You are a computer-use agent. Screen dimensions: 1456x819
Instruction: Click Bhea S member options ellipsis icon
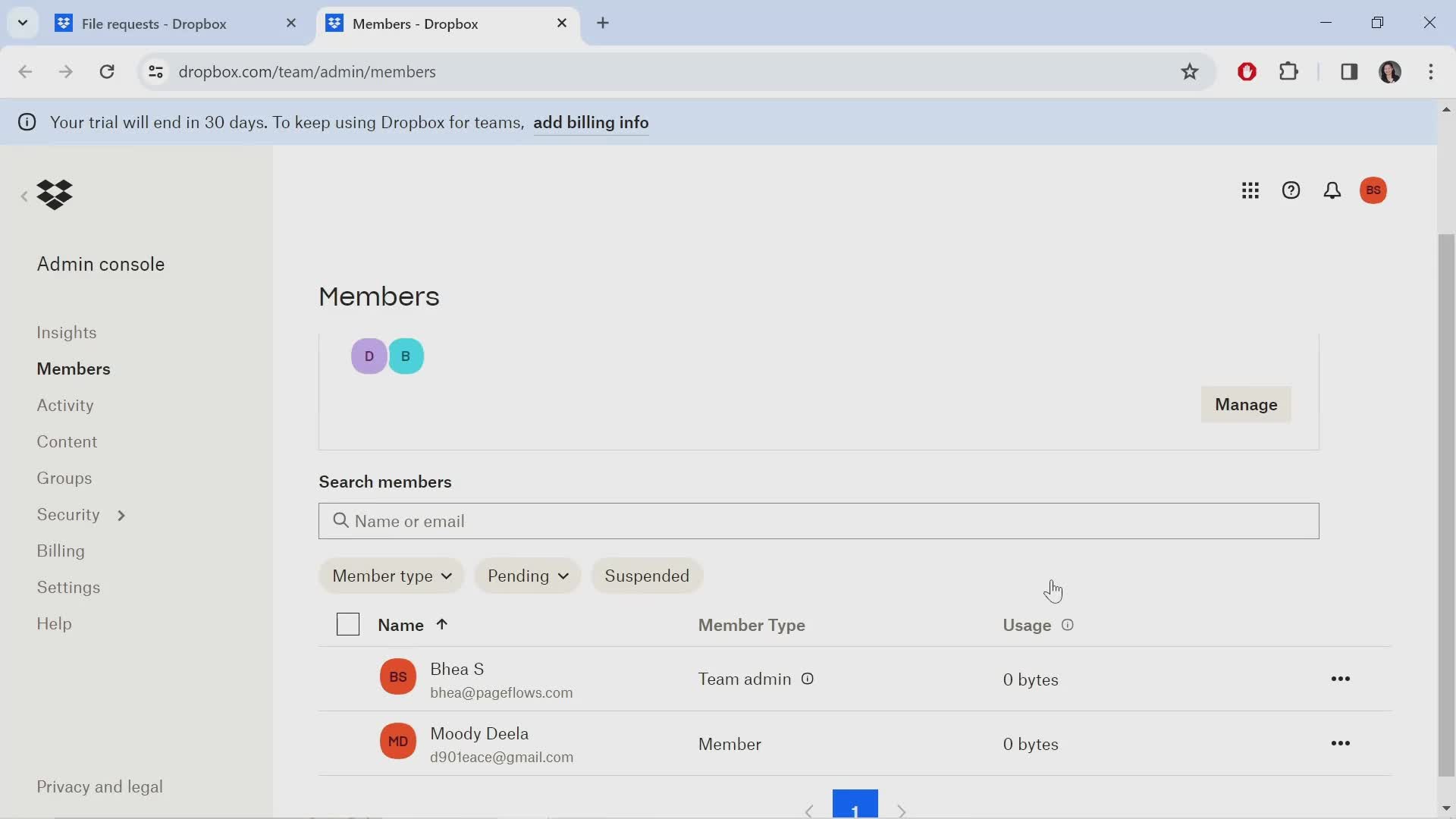[1341, 679]
